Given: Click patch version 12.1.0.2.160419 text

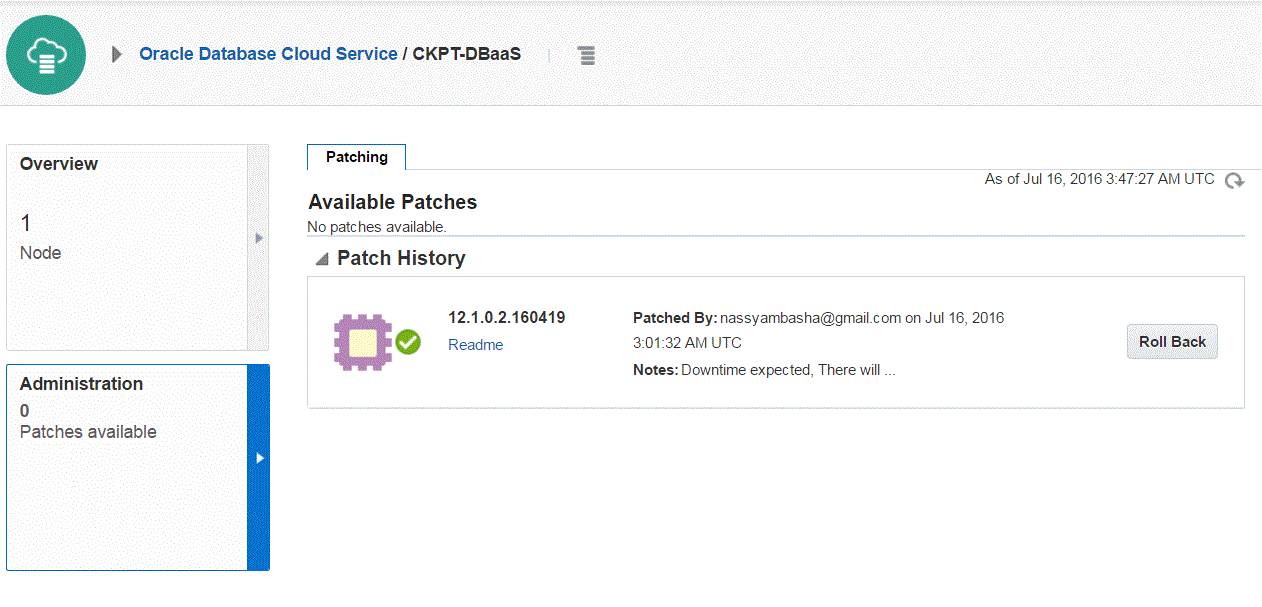Looking at the screenshot, I should pyautogui.click(x=506, y=318).
